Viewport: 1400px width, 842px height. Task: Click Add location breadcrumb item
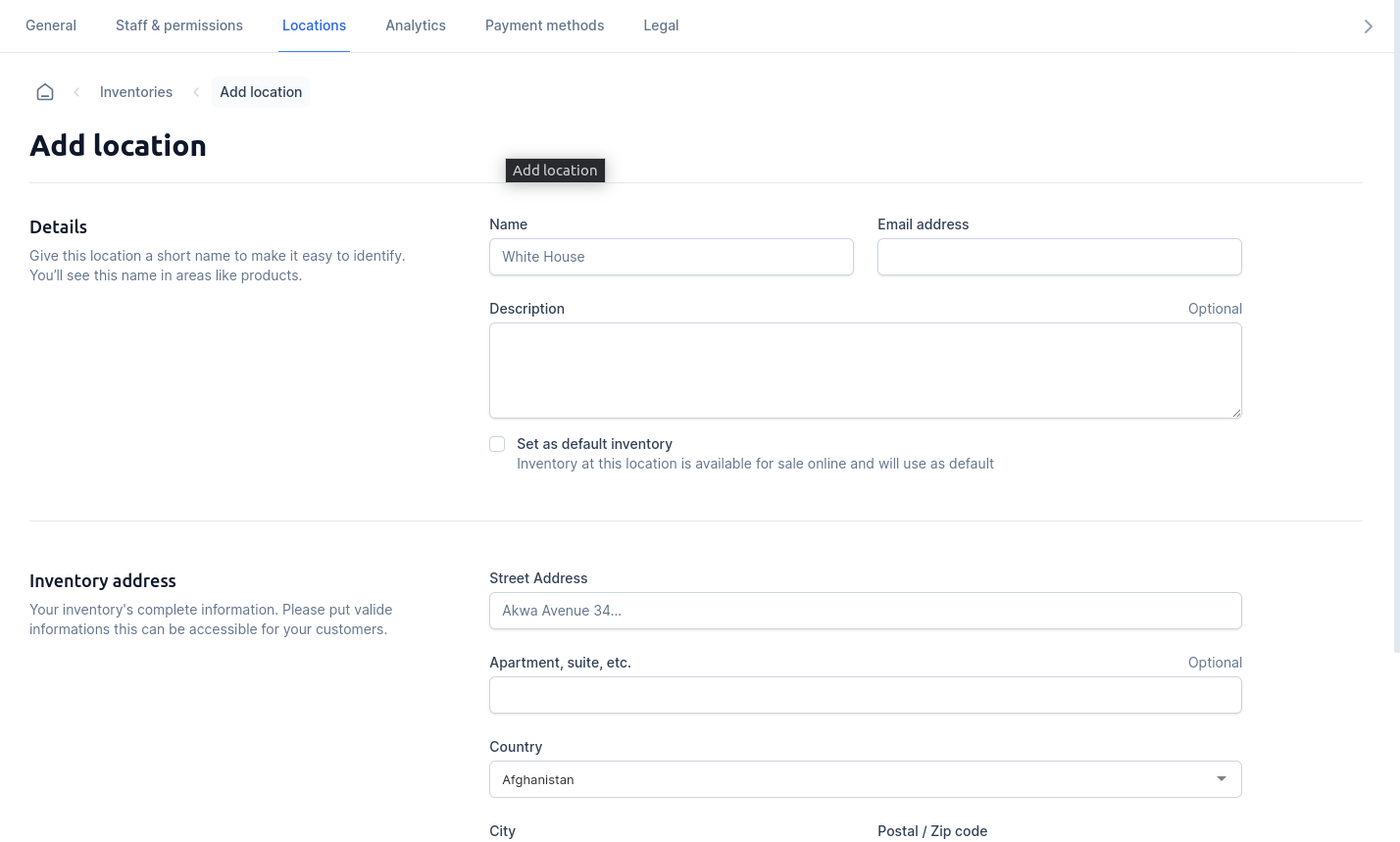pos(261,92)
